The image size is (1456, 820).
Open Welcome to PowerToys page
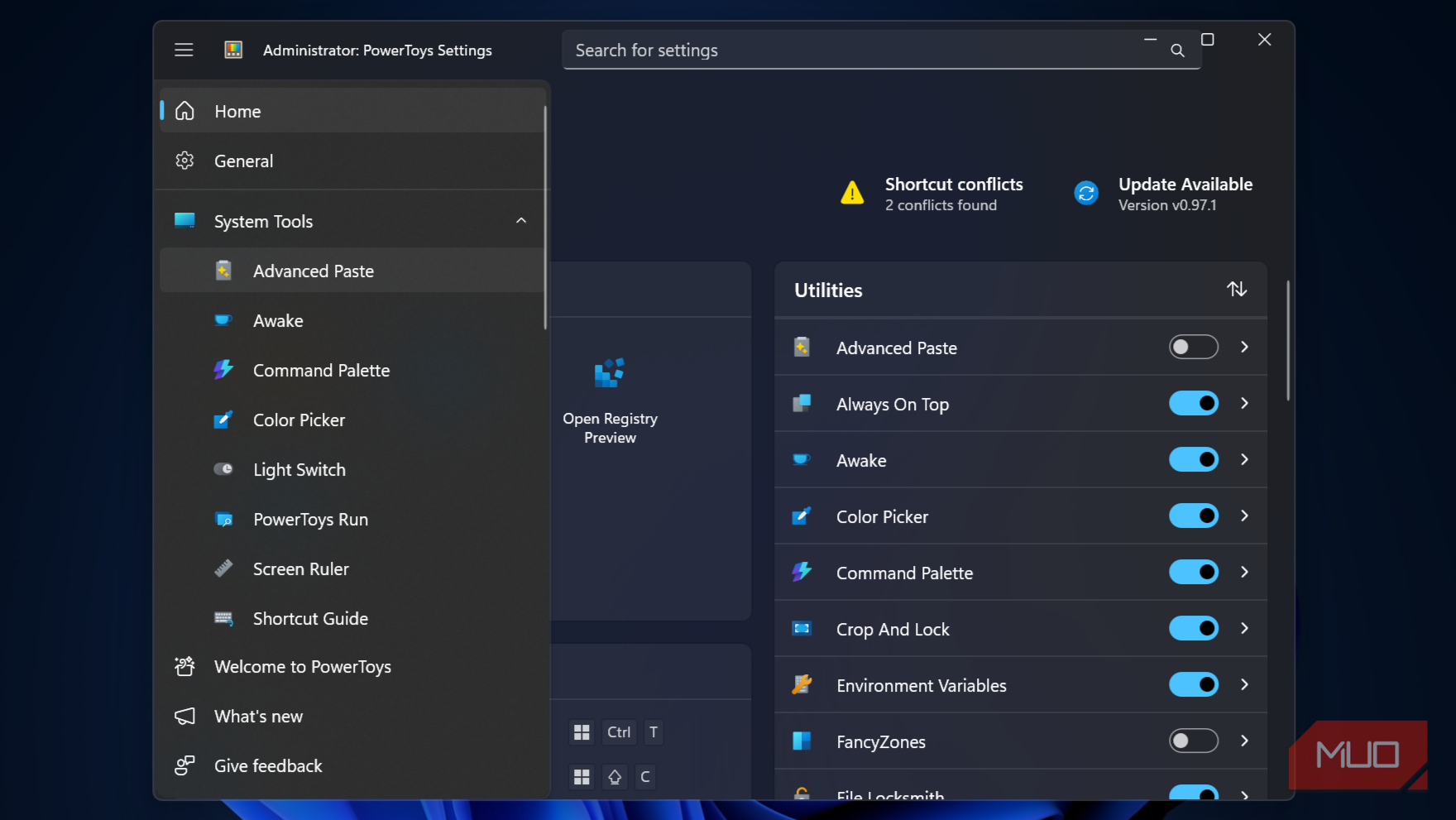tap(352, 666)
